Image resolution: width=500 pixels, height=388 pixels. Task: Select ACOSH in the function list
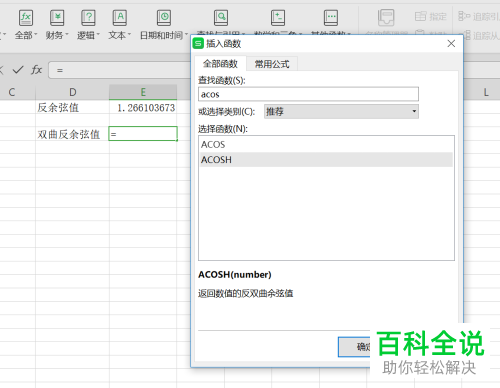[x=326, y=160]
